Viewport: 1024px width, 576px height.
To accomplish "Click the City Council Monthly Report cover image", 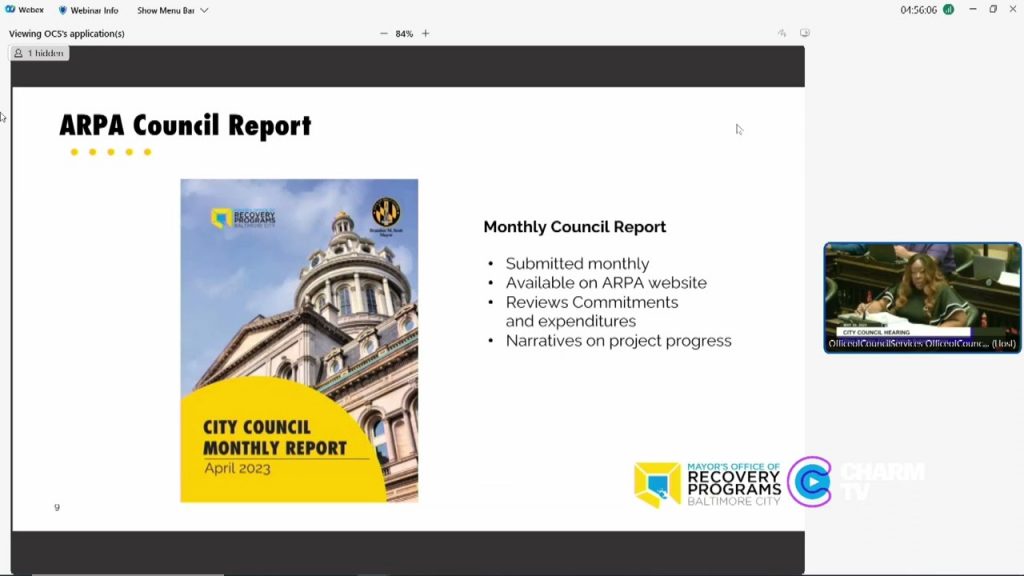I will point(299,340).
